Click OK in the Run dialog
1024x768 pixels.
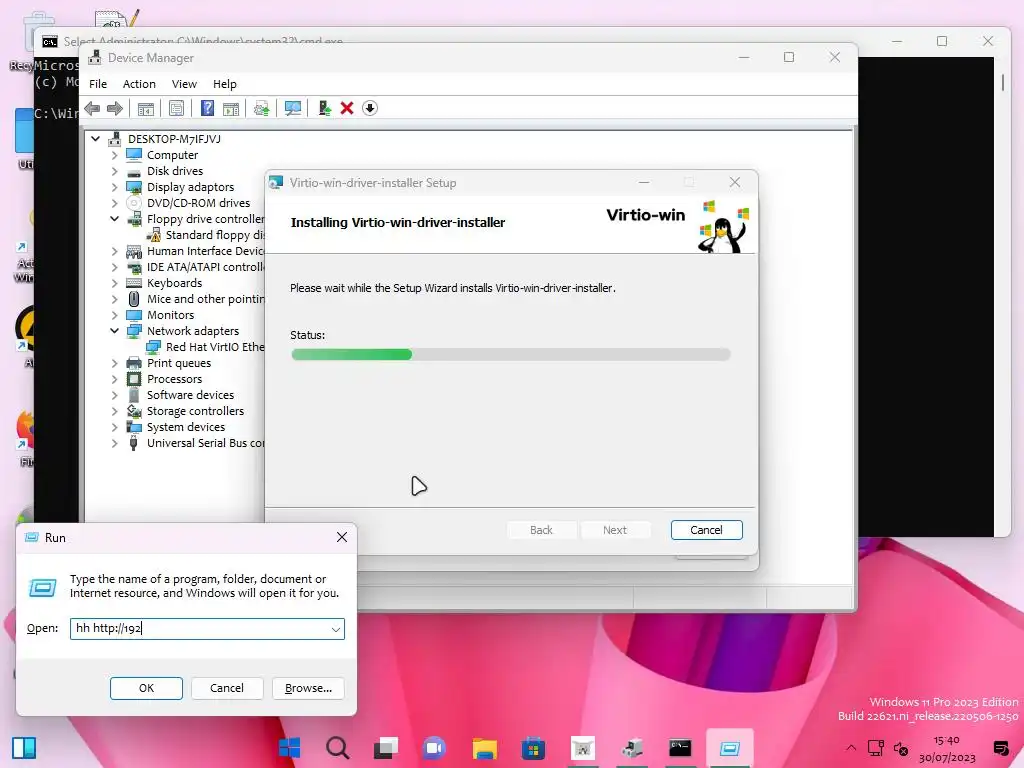[x=146, y=688]
